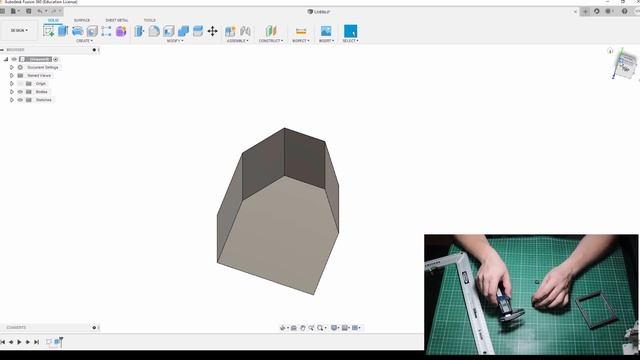Image resolution: width=640 pixels, height=360 pixels.
Task: Toggle visibility of the Origin folder
Action: pyautogui.click(x=20, y=84)
